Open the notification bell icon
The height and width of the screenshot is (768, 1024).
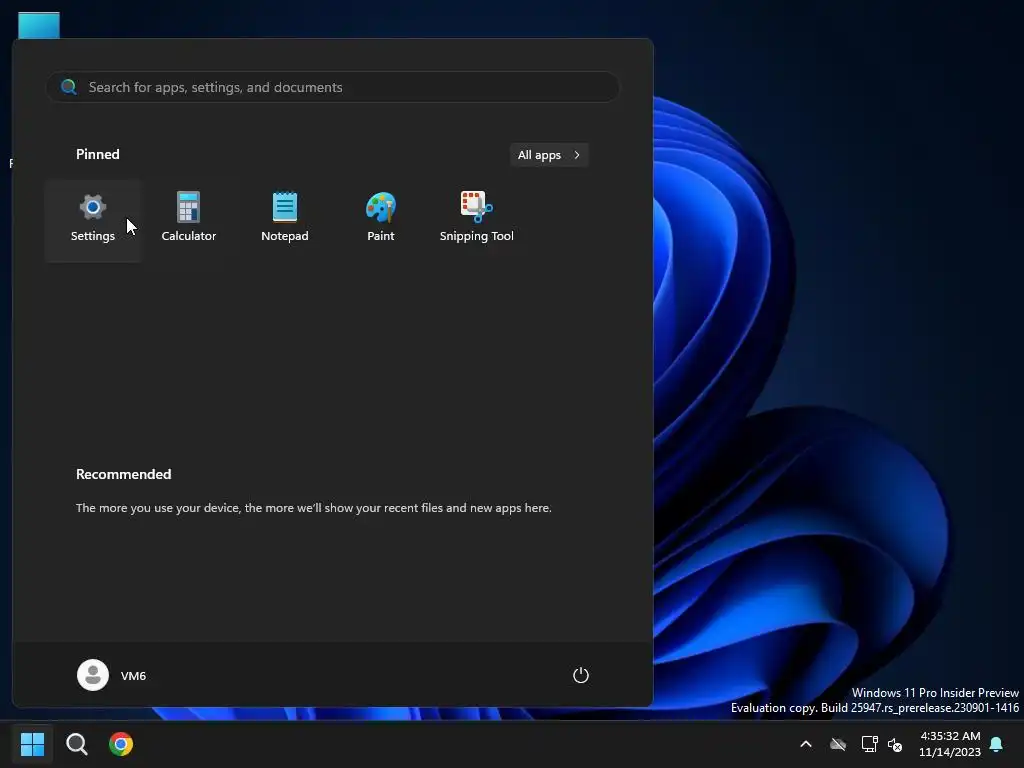[997, 744]
